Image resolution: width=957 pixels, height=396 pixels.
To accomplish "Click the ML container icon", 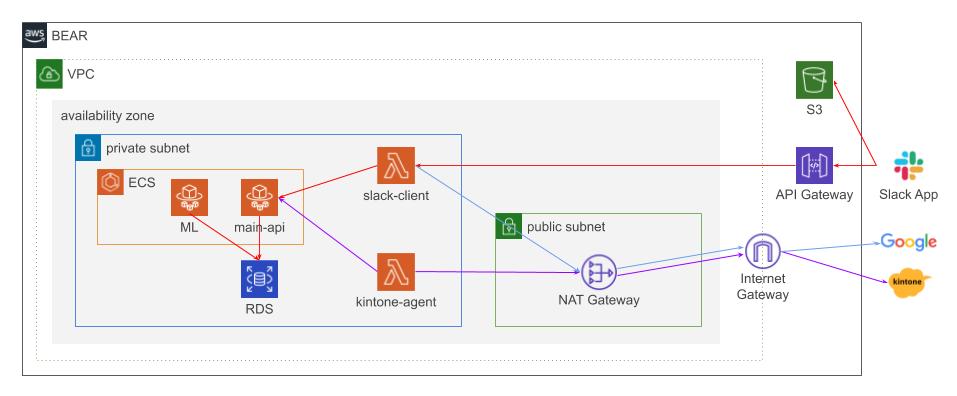I will (x=189, y=197).
